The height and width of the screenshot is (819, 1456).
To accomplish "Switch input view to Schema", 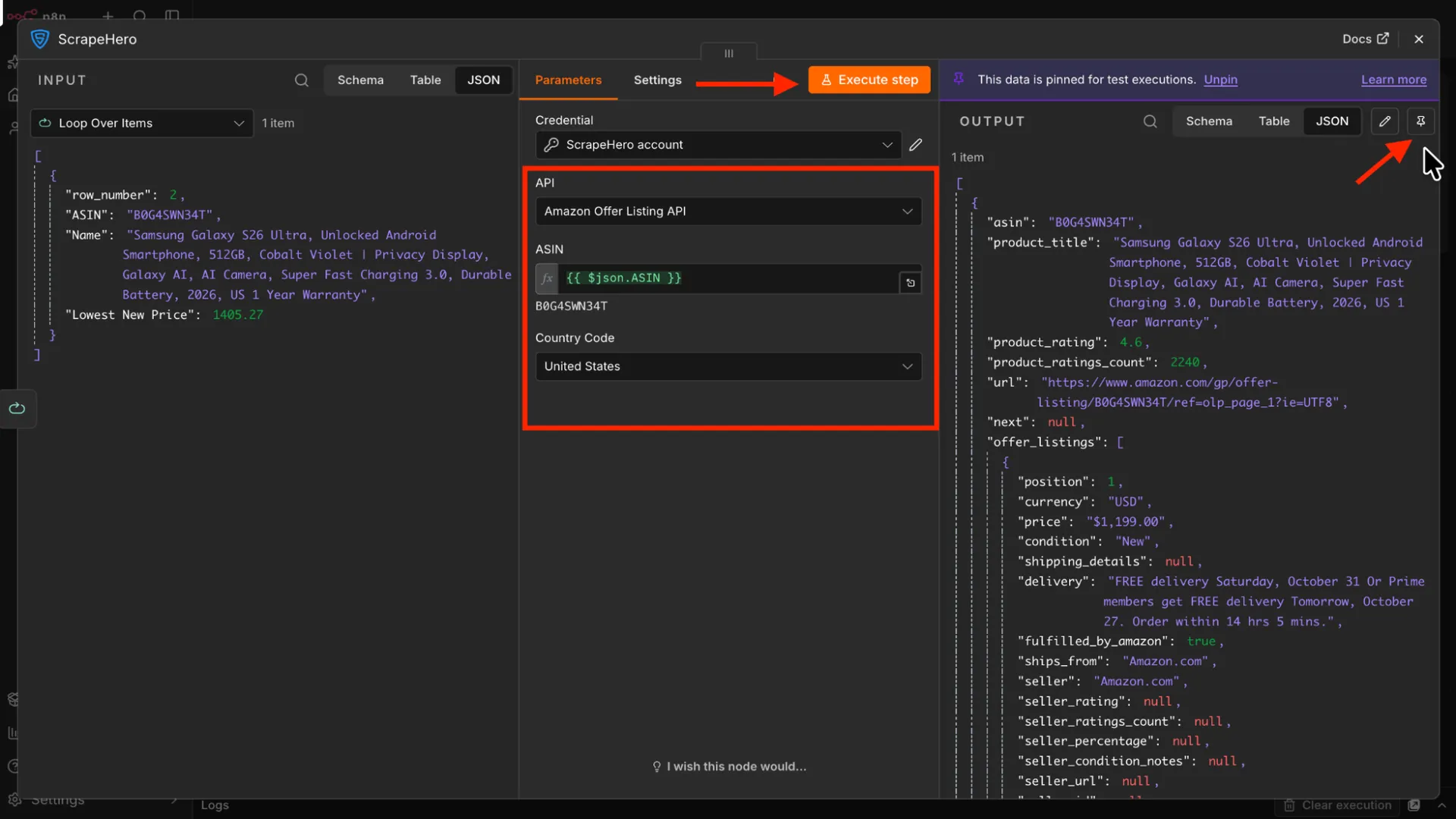I will click(x=360, y=80).
